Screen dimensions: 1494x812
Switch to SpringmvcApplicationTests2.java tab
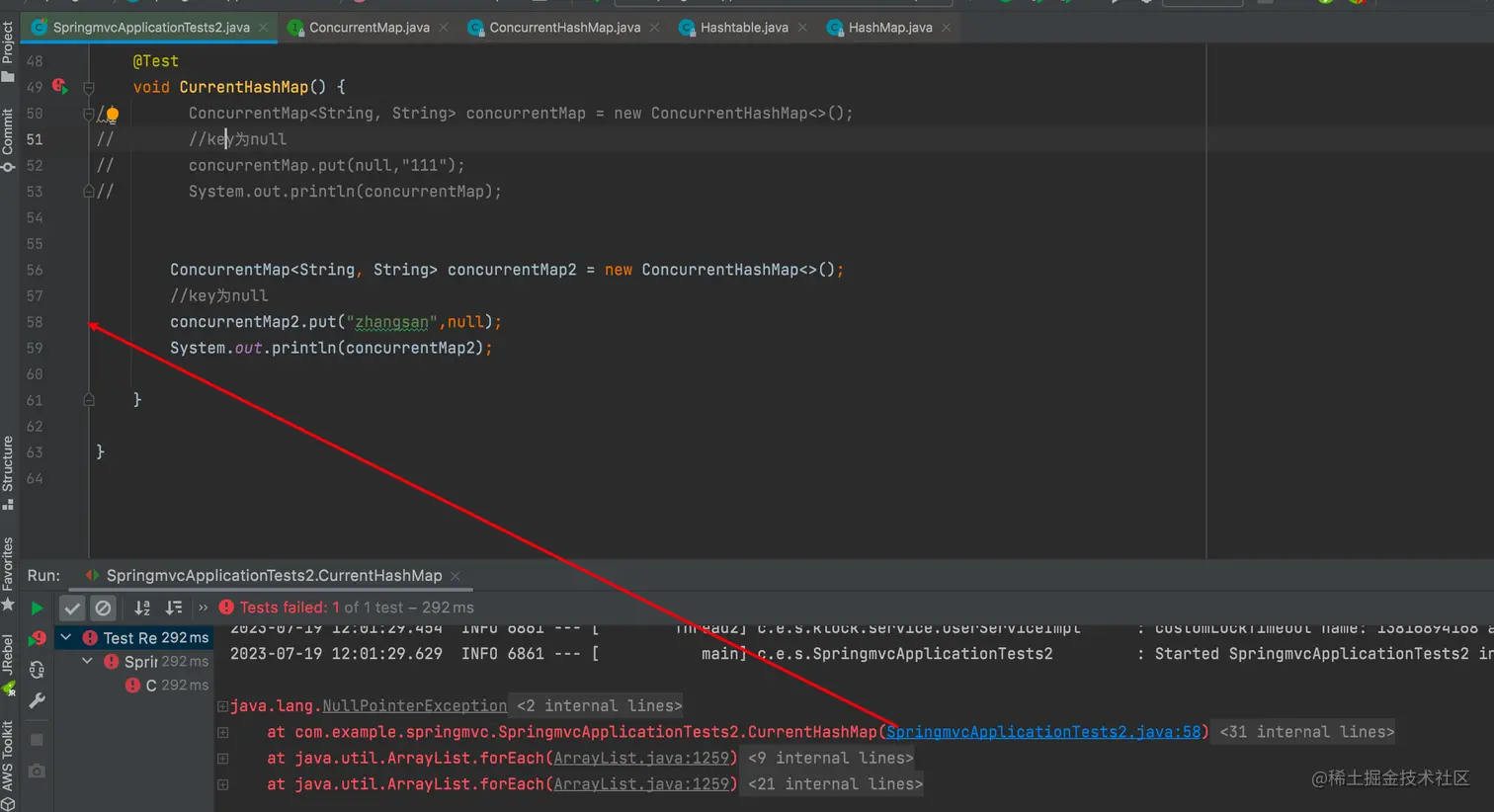tap(150, 28)
